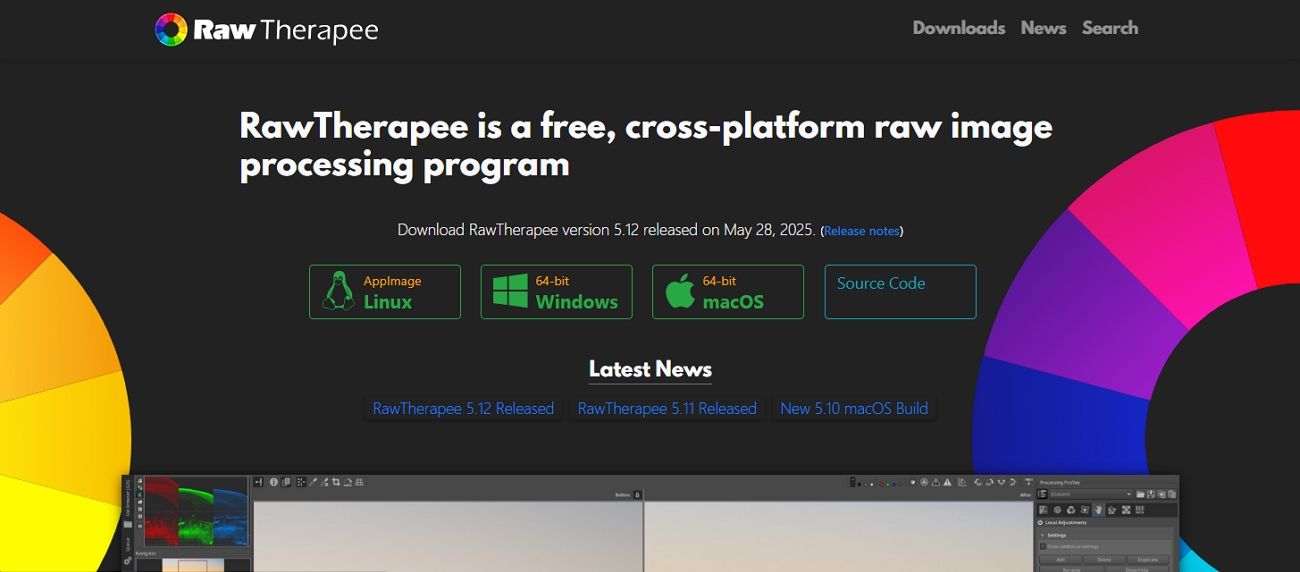Click the RGB histogram in the preview
The width and height of the screenshot is (1300, 572).
[x=197, y=511]
